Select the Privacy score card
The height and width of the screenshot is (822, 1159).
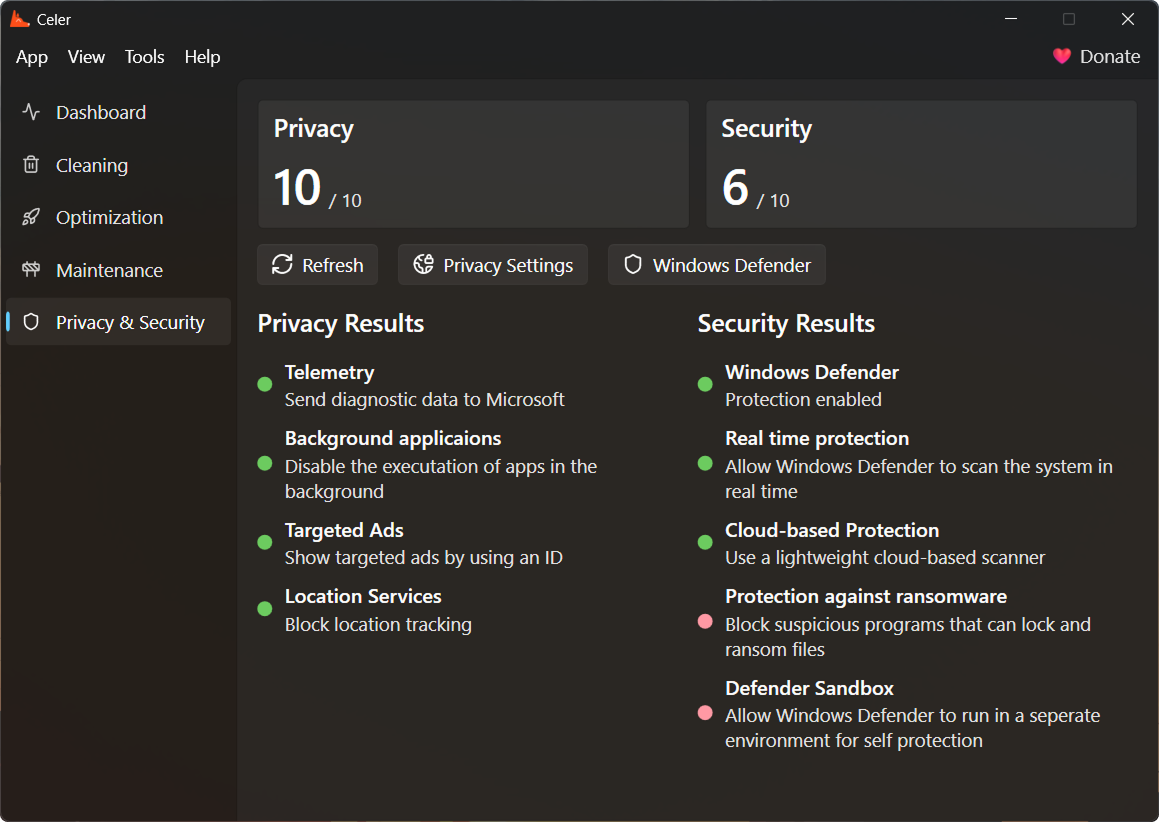(x=473, y=164)
